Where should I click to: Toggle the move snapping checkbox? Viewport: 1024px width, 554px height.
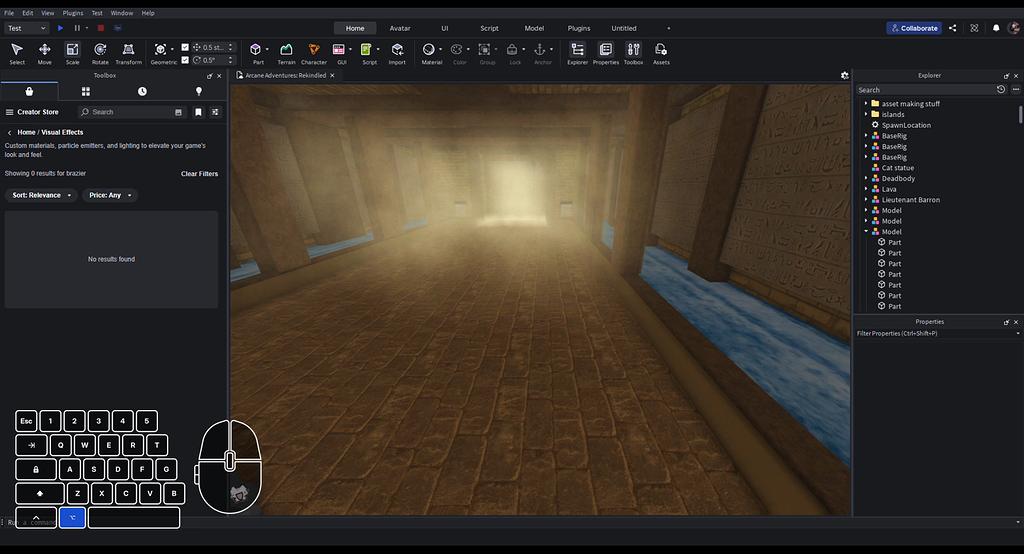click(x=185, y=47)
